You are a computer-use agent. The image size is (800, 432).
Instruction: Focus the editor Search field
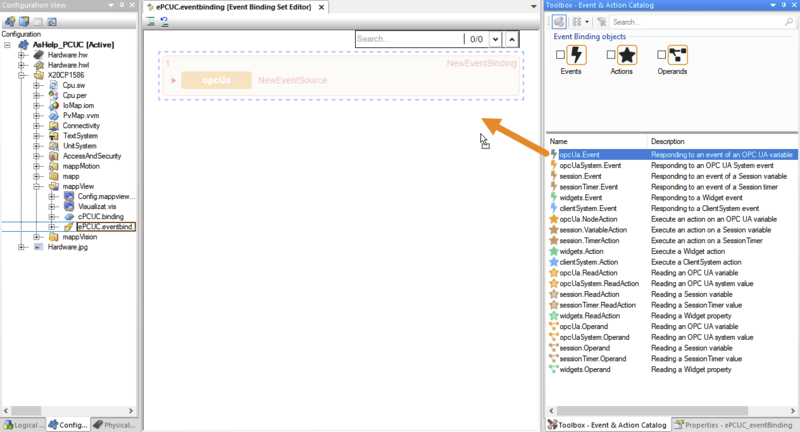pyautogui.click(x=409, y=39)
